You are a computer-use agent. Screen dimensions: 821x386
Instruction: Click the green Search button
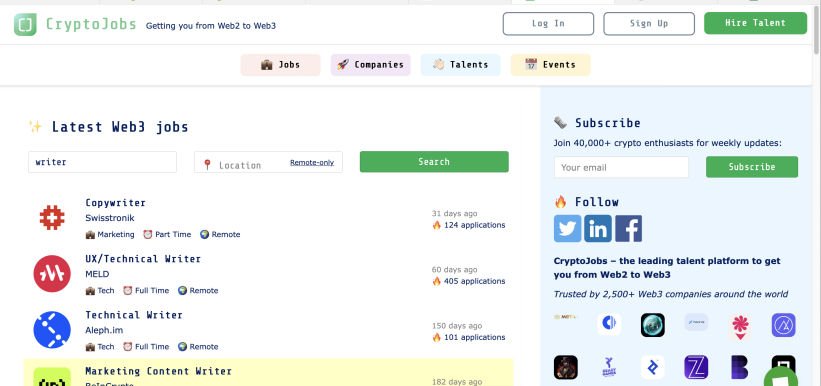point(434,162)
